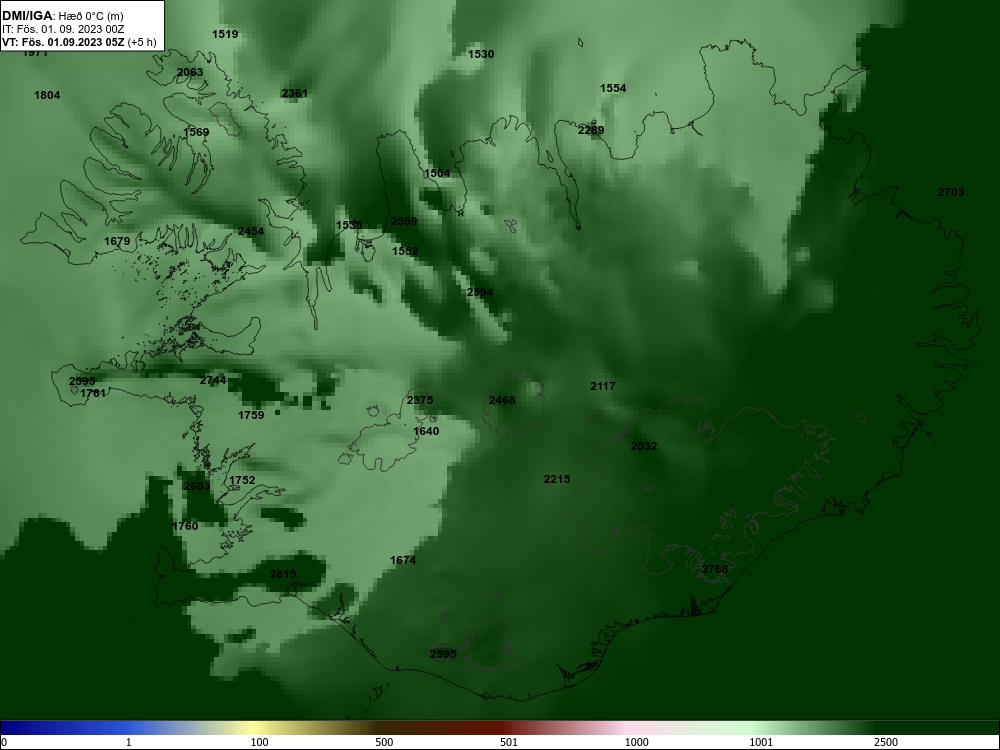Pick the 2603 value
1000x750 pixels.
[x=196, y=486]
